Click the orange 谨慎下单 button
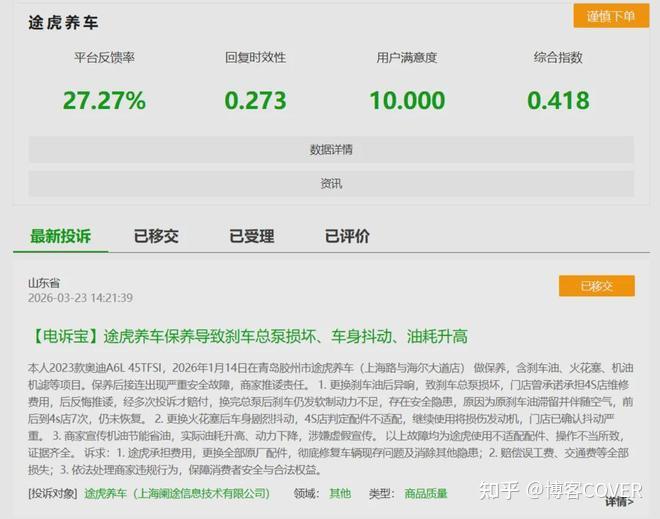 click(611, 16)
